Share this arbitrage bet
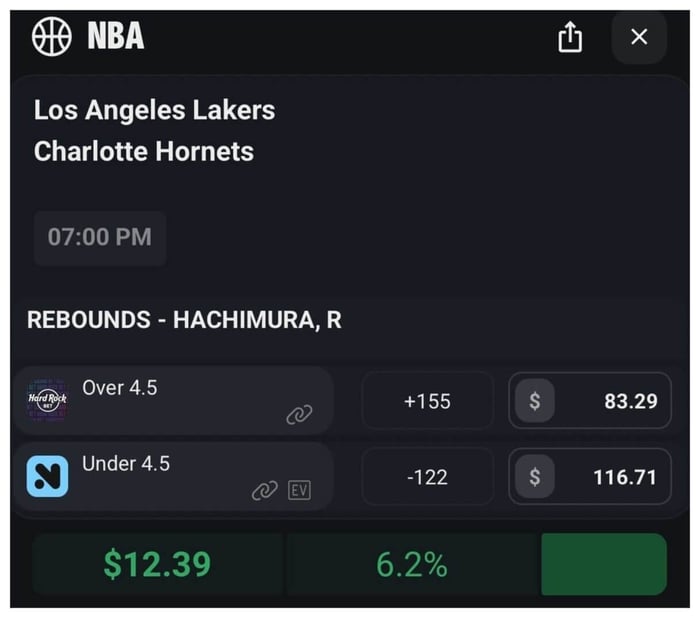700x618 pixels. (570, 38)
